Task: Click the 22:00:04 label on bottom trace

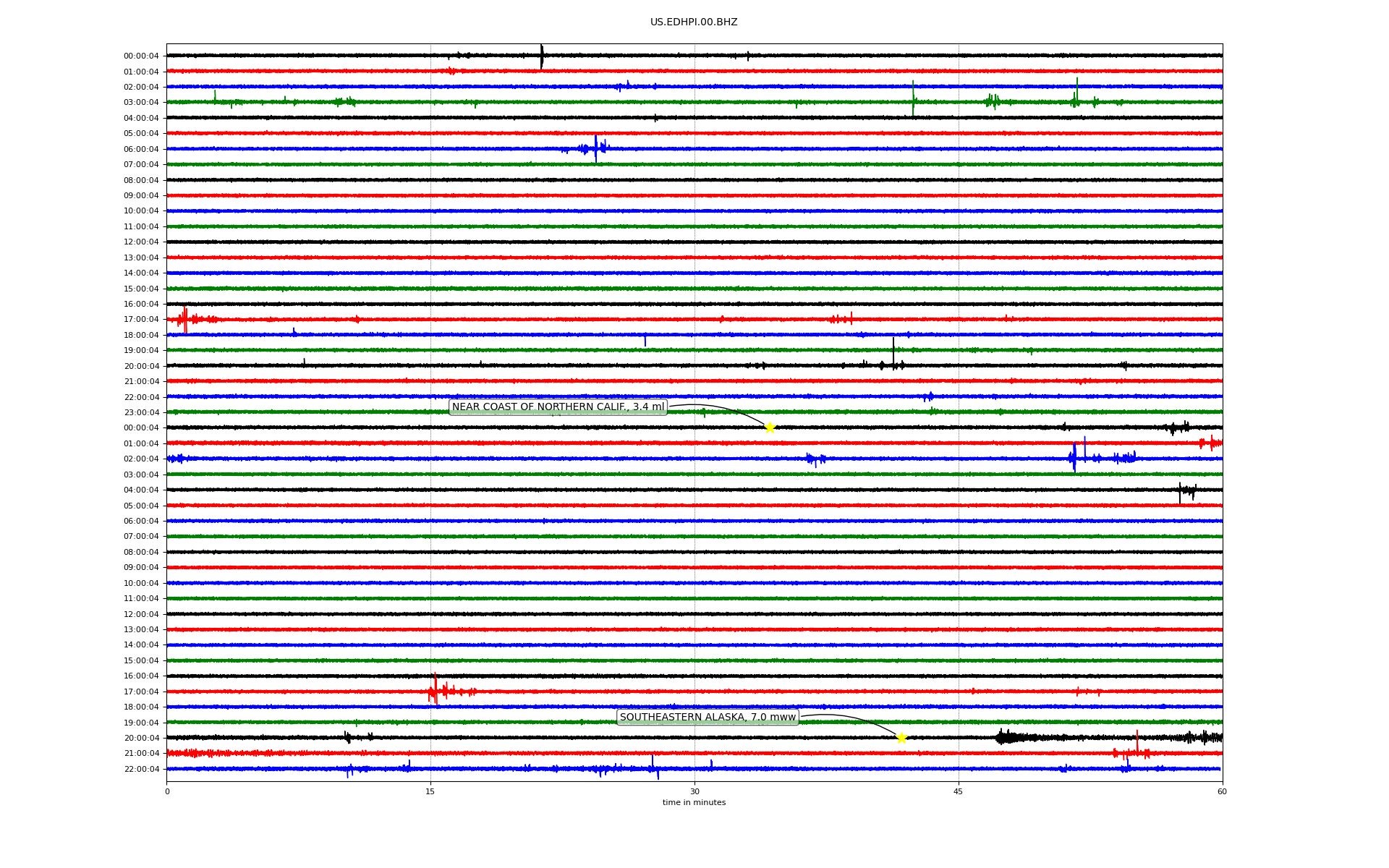Action: click(x=141, y=769)
